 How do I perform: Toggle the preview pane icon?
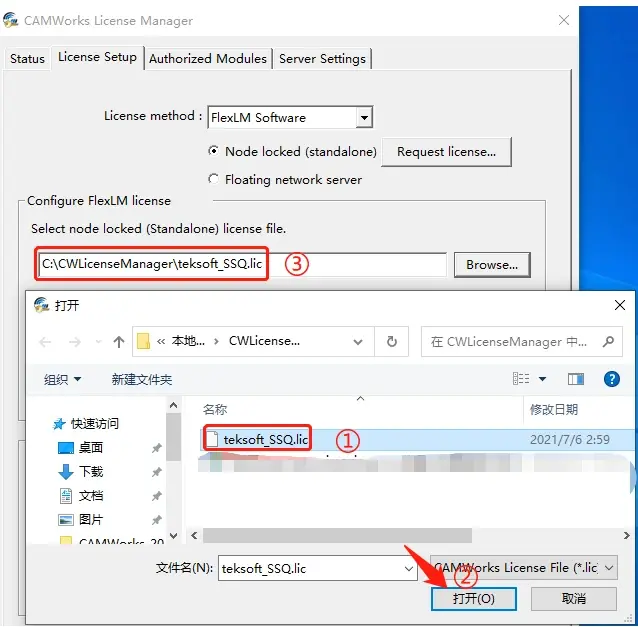tap(576, 379)
